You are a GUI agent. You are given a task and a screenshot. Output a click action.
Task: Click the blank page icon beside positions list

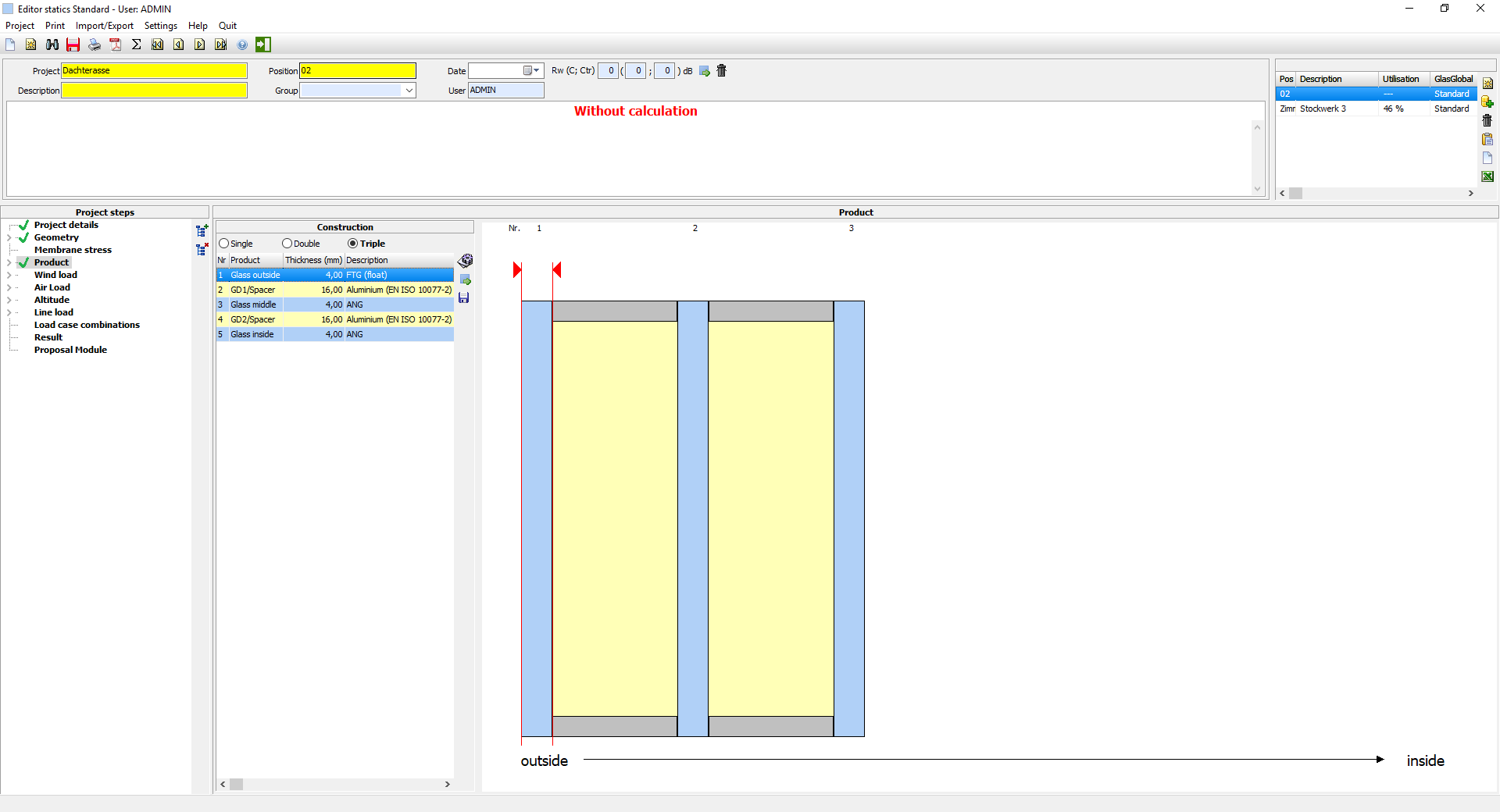point(1487,158)
